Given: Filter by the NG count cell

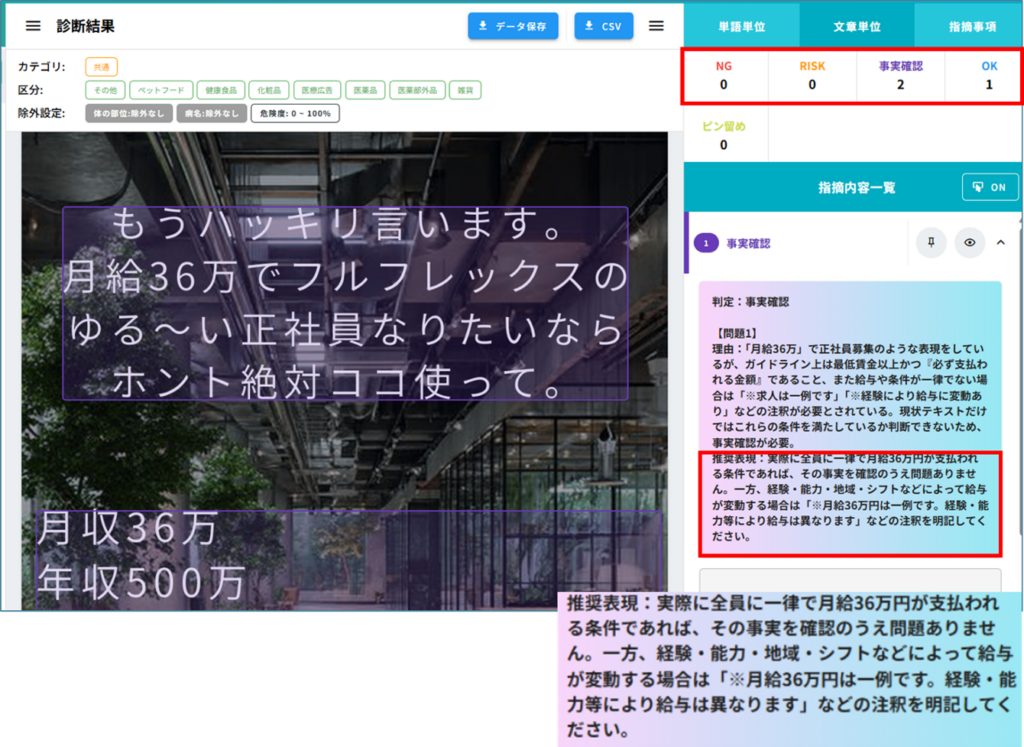Looking at the screenshot, I should [x=724, y=75].
